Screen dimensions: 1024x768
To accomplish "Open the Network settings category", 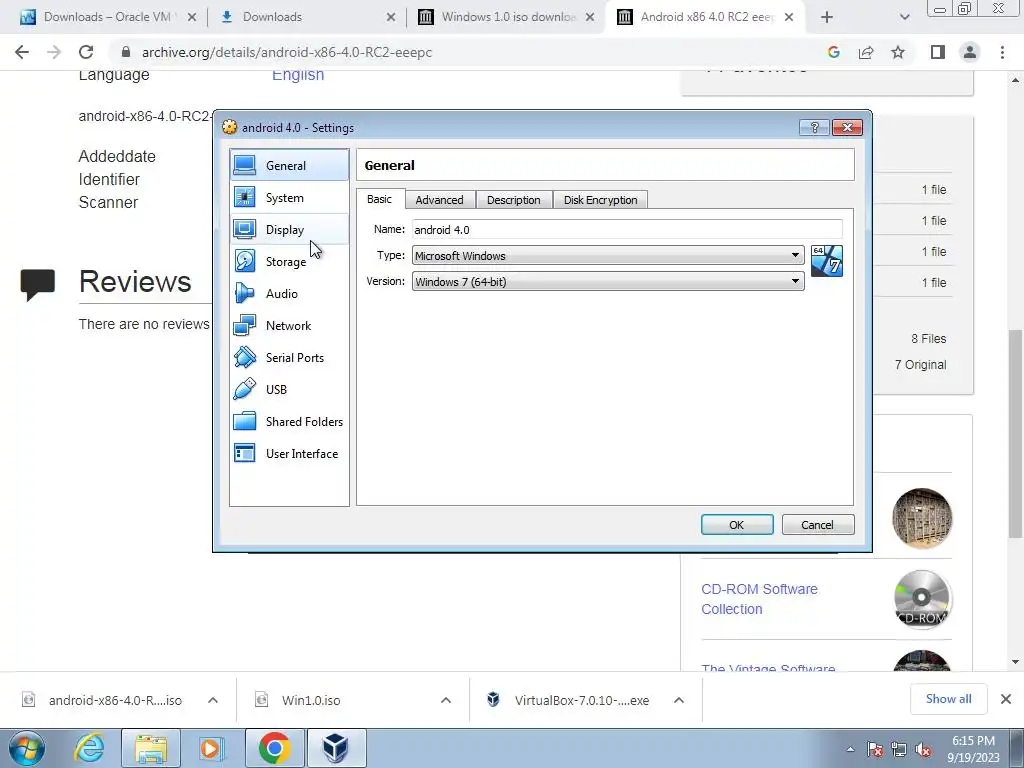I will [x=289, y=325].
